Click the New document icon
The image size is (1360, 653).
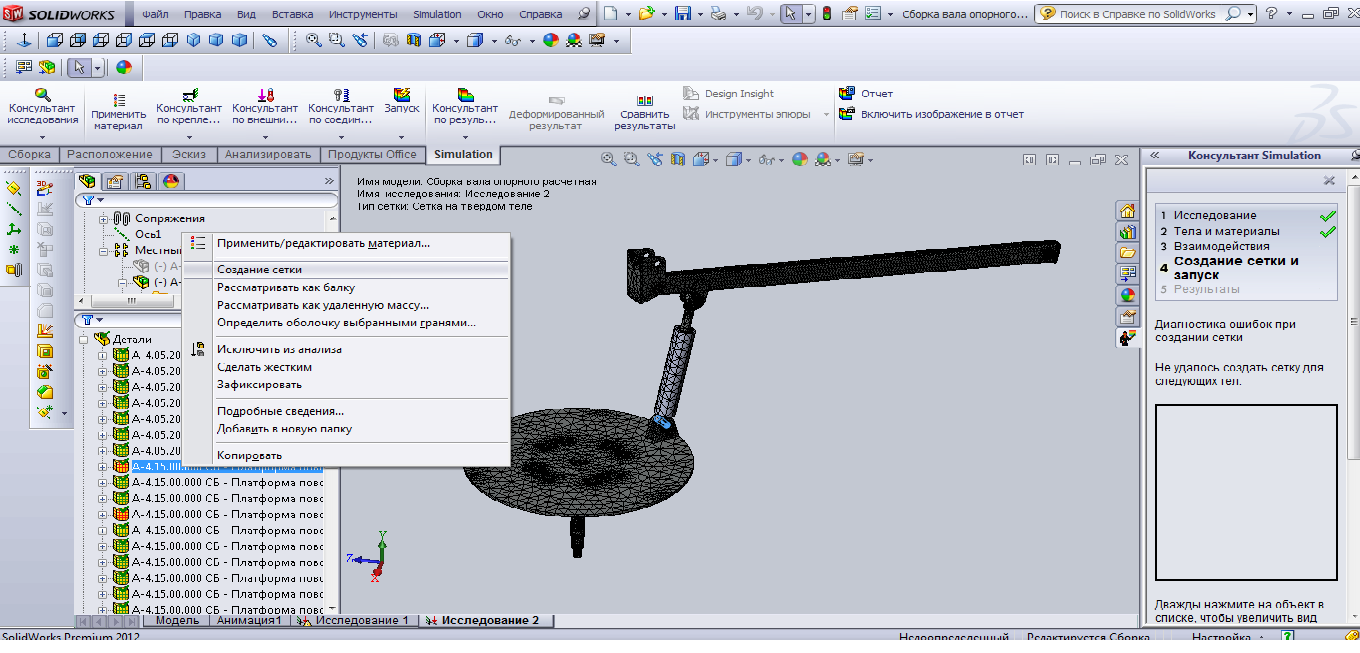pyautogui.click(x=612, y=14)
